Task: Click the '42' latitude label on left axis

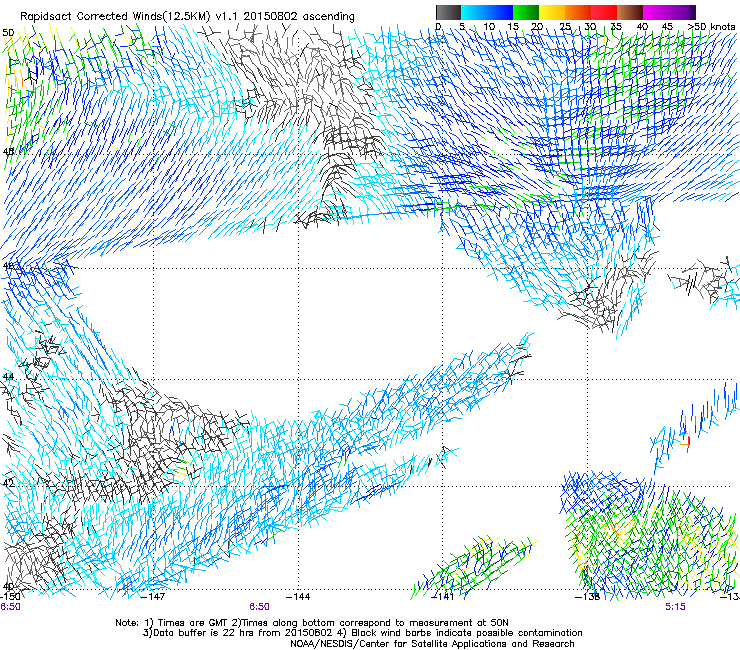Action: (x=8, y=484)
